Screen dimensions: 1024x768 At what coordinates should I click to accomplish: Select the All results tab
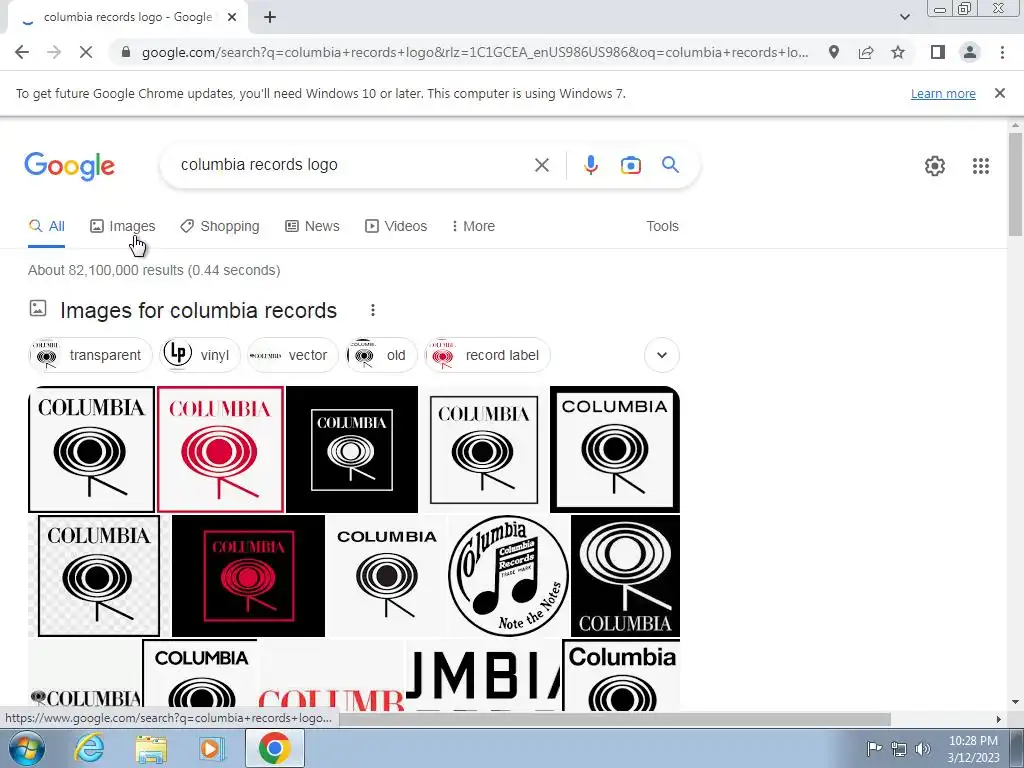tap(46, 227)
